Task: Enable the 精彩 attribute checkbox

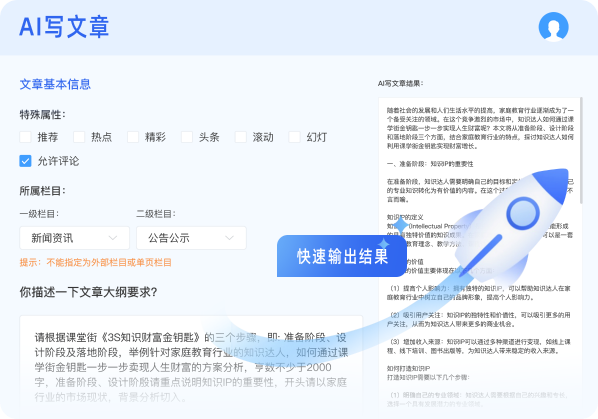Action: click(133, 137)
